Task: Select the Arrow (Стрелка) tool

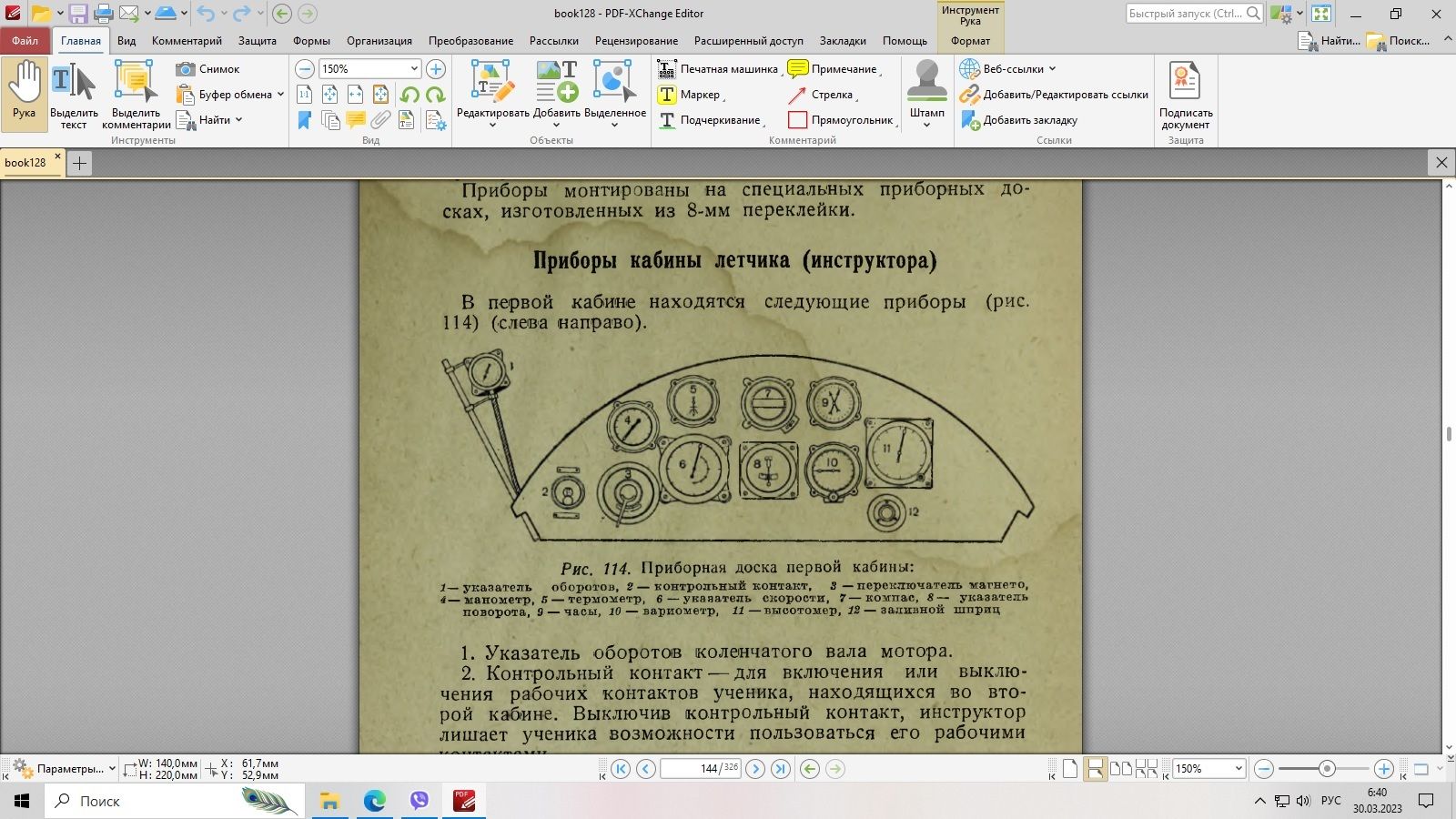Action: pyautogui.click(x=822, y=95)
